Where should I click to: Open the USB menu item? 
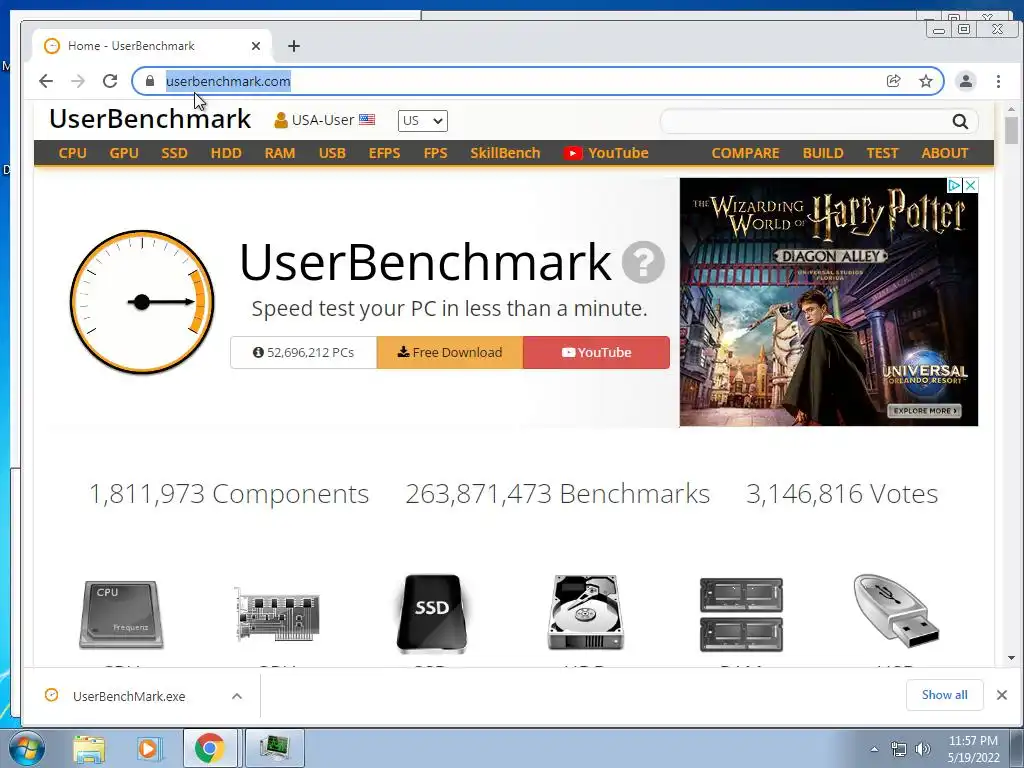coord(332,153)
